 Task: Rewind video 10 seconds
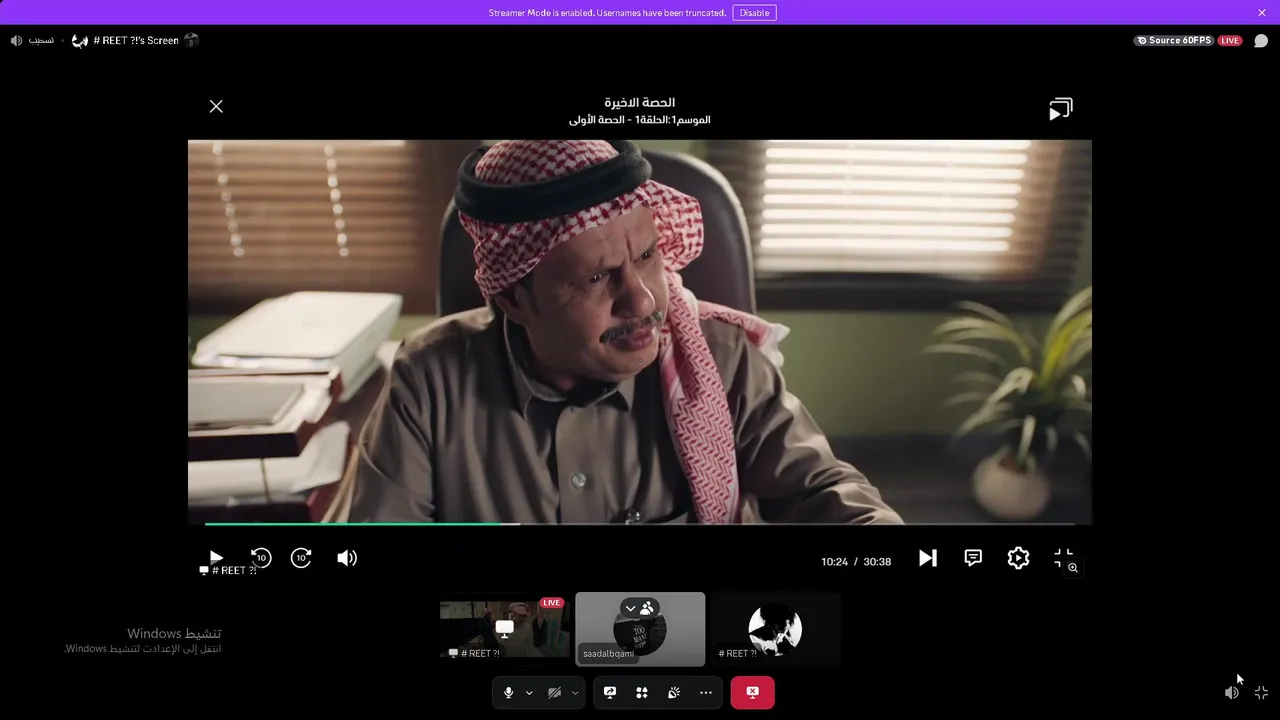pyautogui.click(x=261, y=558)
